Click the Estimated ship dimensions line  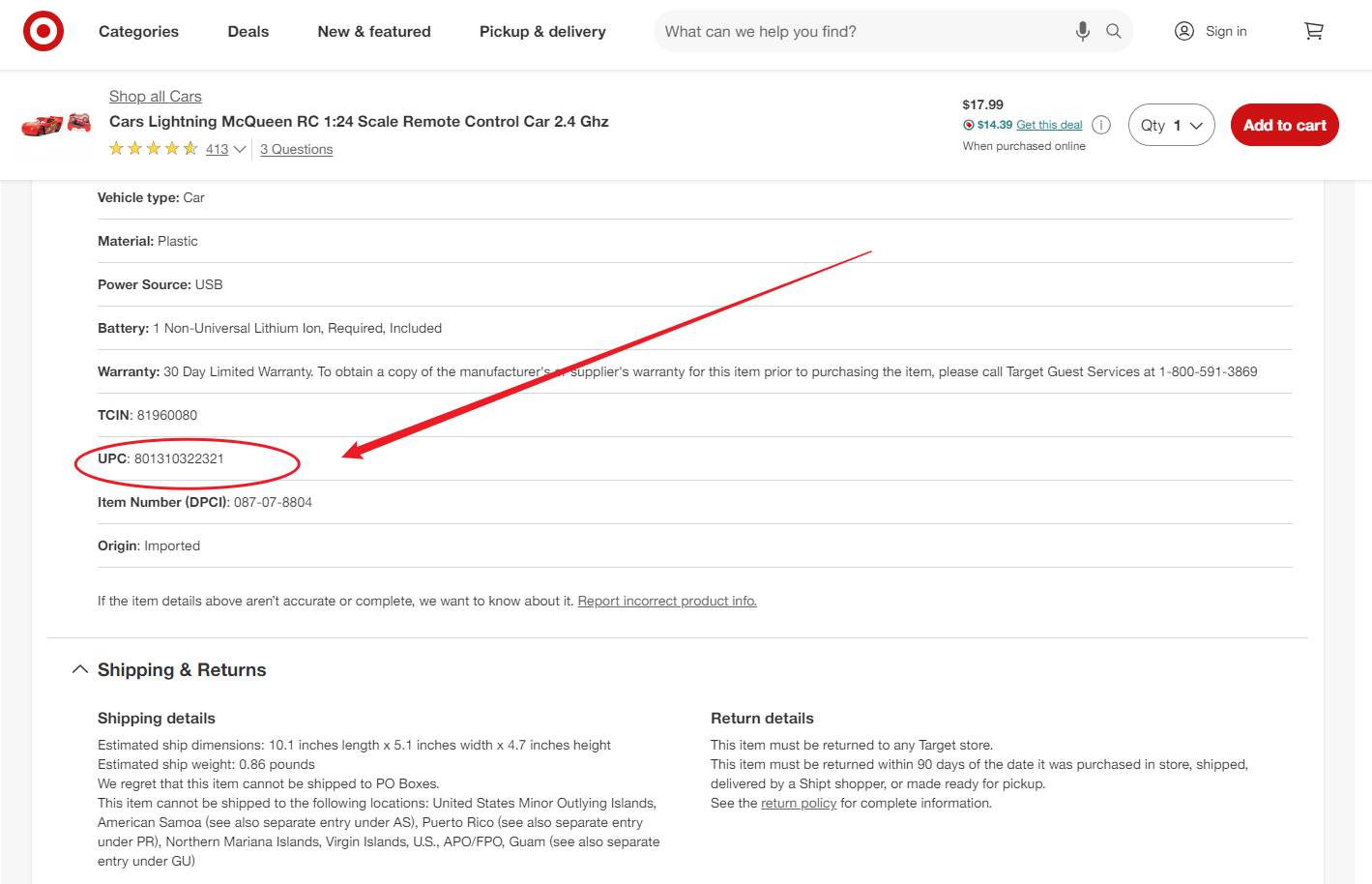354,745
